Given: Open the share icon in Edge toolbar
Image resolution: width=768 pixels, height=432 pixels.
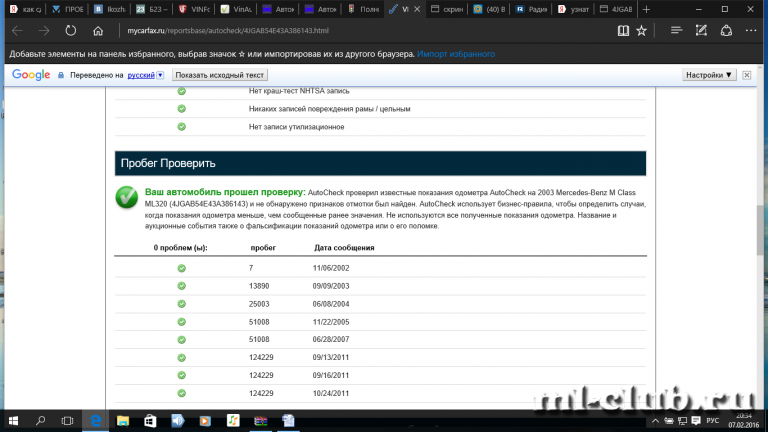Looking at the screenshot, I should coord(726,31).
